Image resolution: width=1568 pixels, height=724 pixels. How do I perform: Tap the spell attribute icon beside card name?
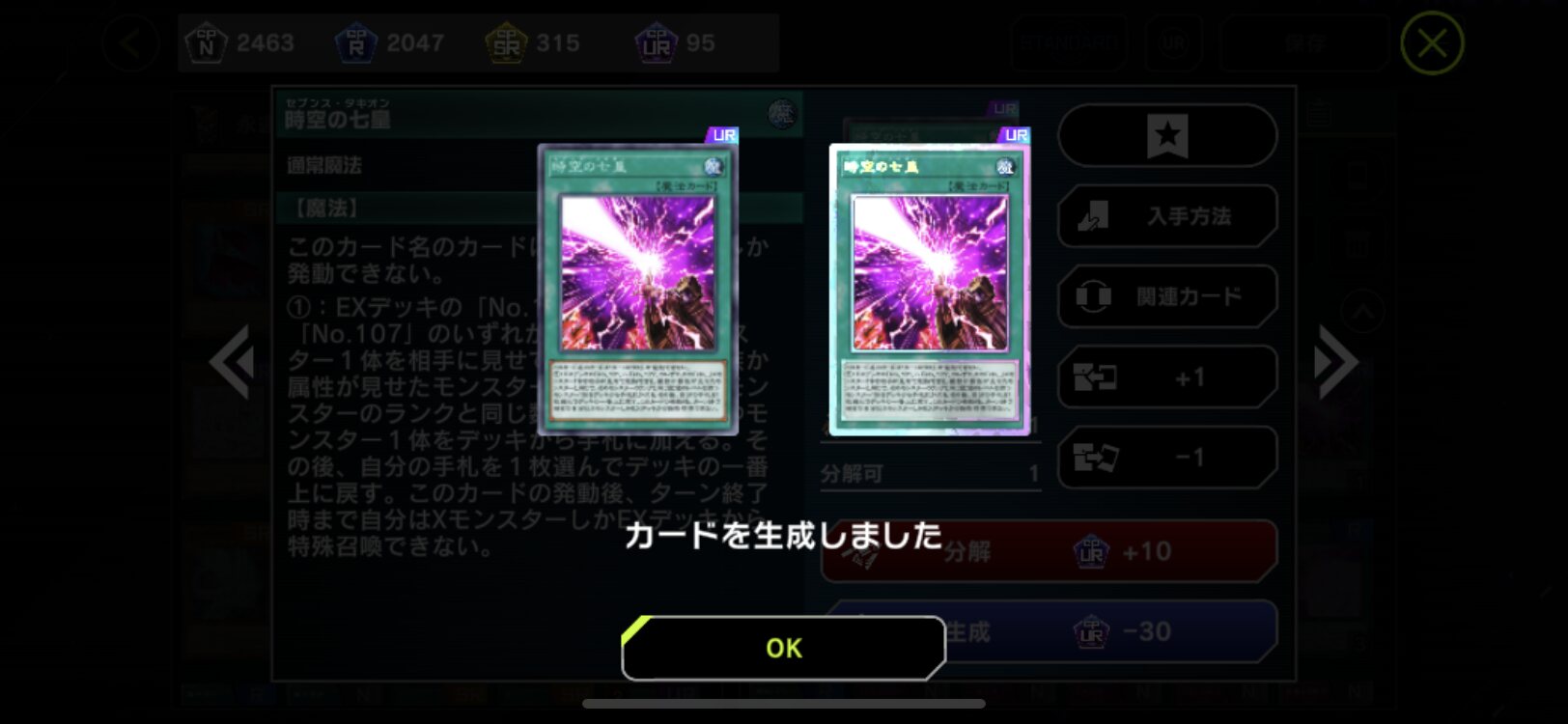click(782, 115)
